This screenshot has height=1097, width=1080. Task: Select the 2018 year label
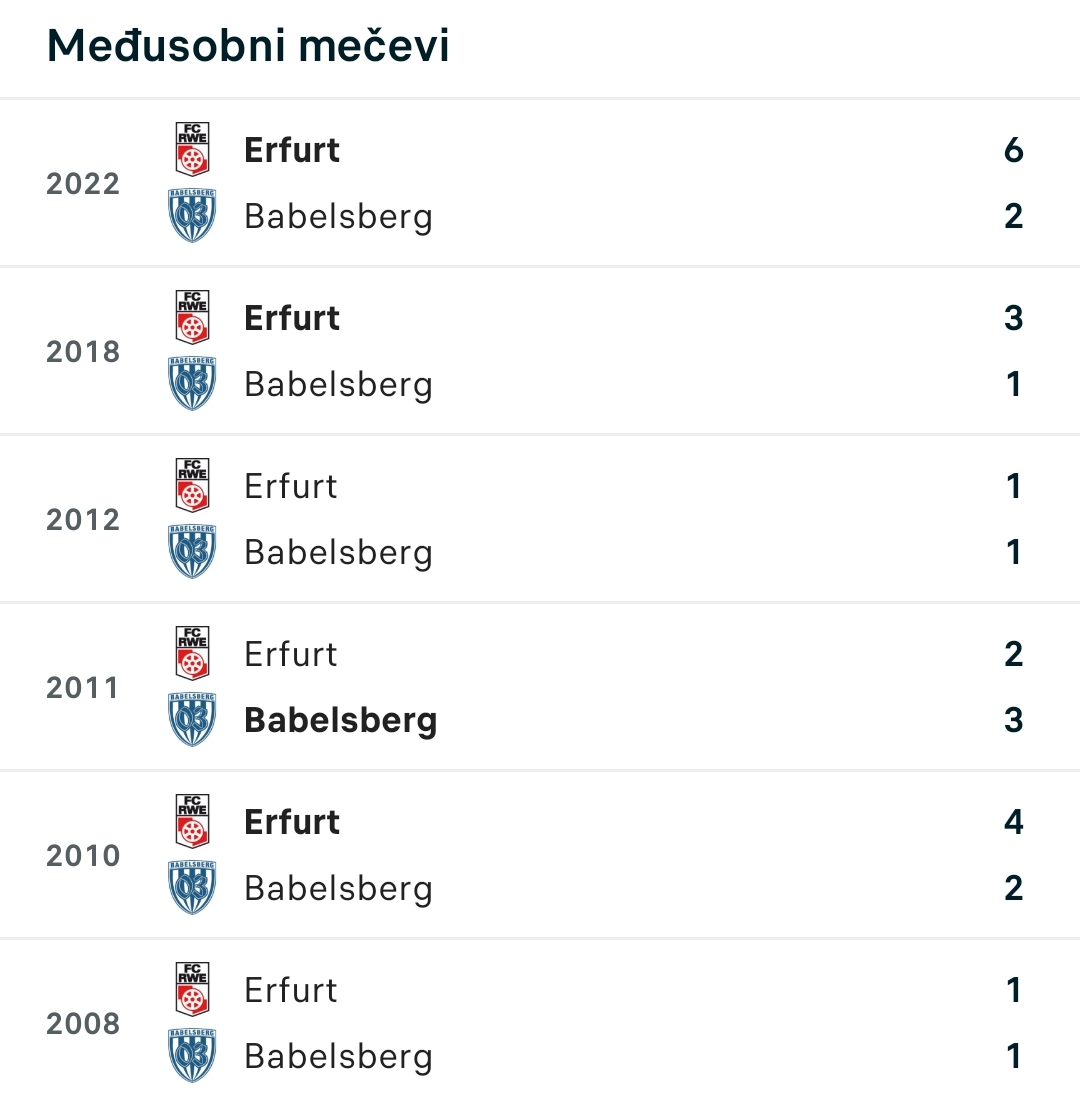click(83, 352)
